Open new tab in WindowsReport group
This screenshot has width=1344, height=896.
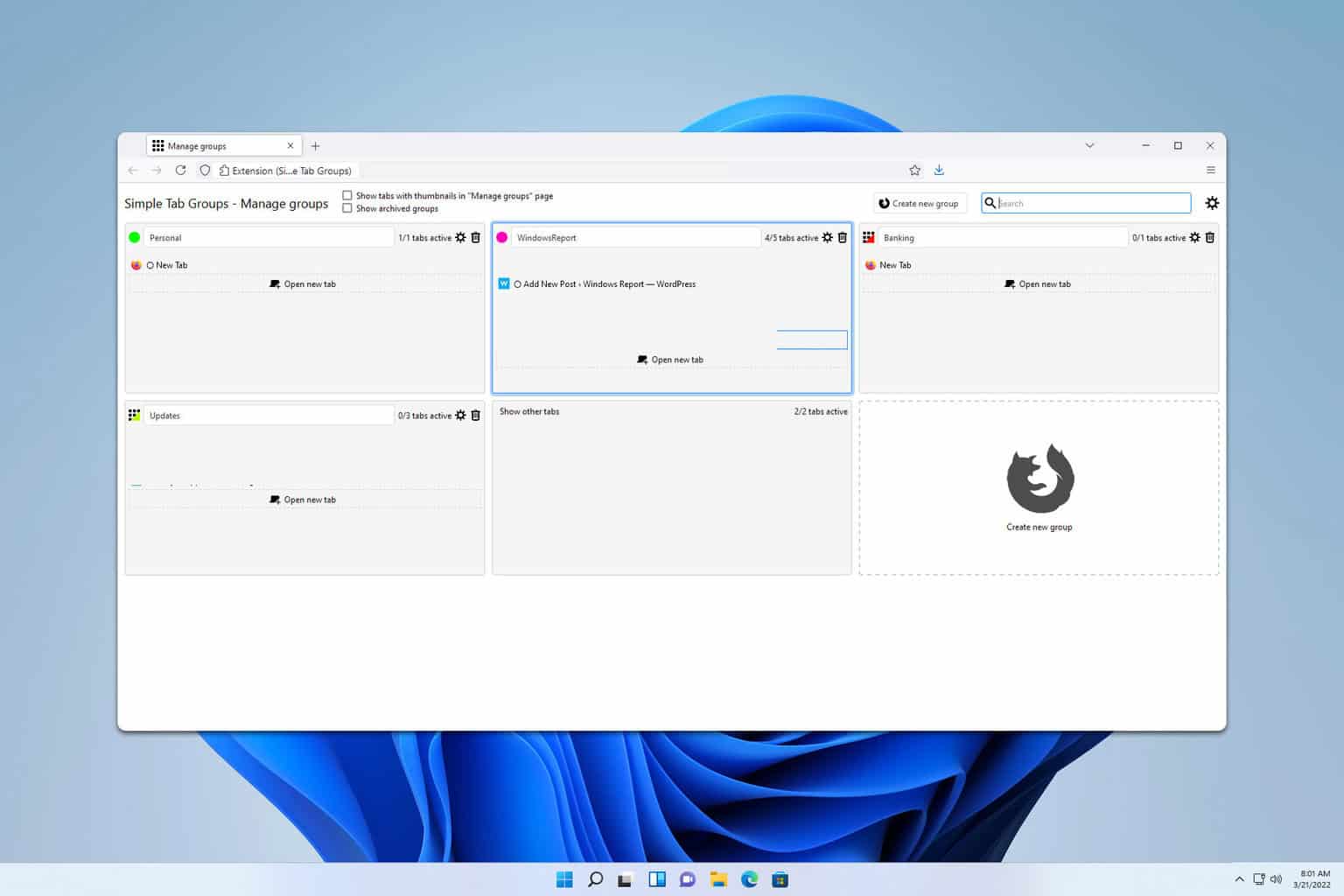tap(671, 360)
